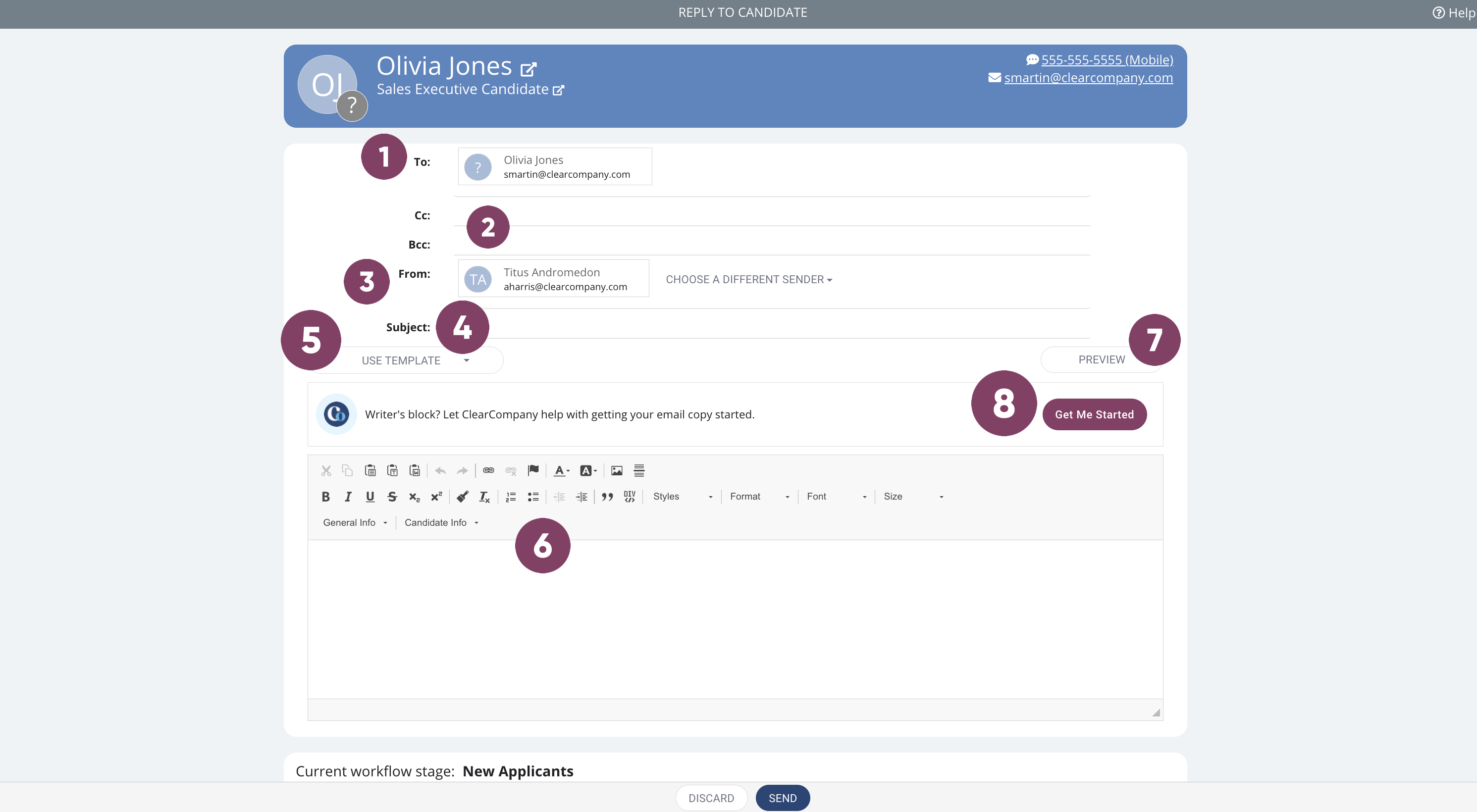Click the ClearCompany logo icon
The width and height of the screenshot is (1477, 812).
[x=337, y=414]
